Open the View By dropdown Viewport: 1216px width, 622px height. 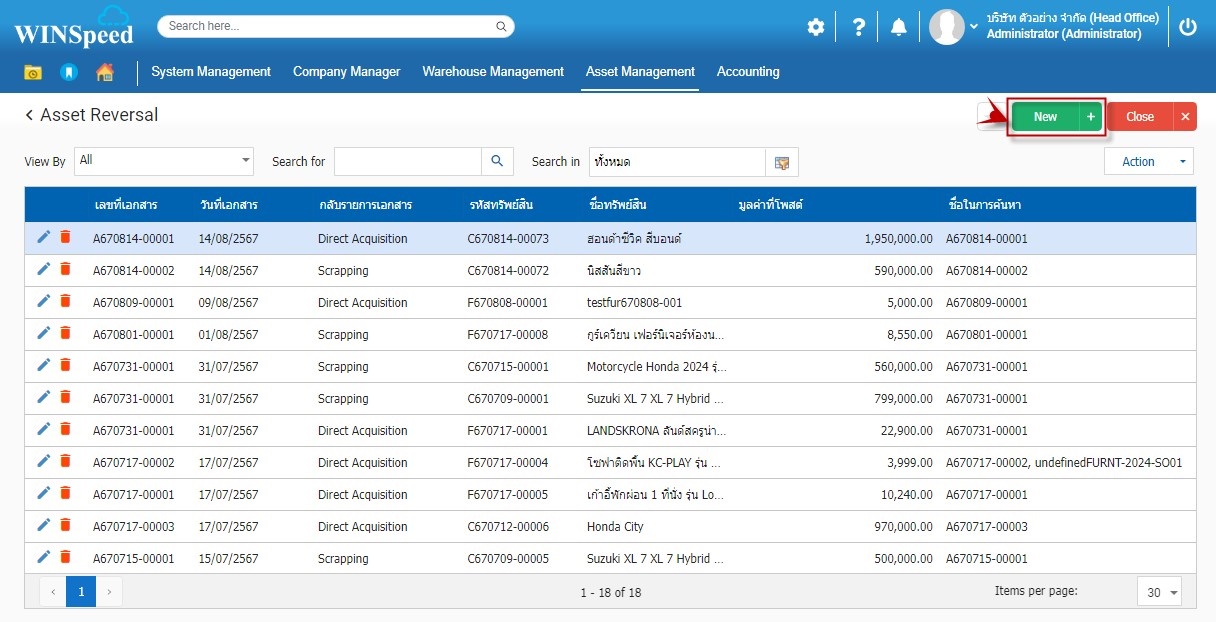coord(164,161)
